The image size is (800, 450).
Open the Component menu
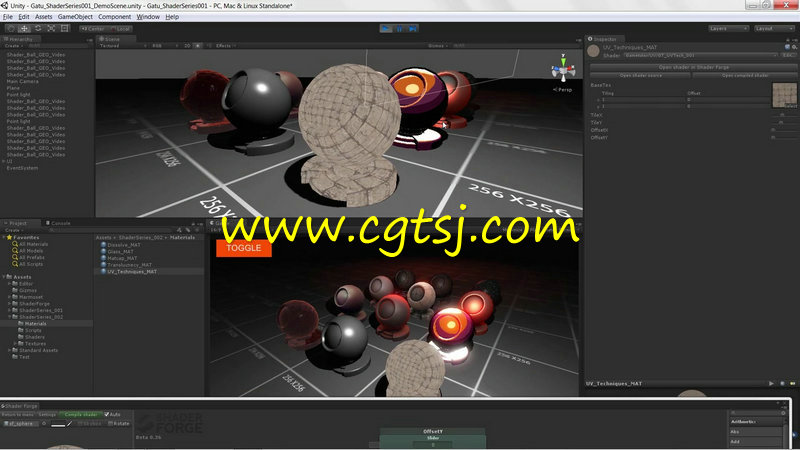point(115,17)
